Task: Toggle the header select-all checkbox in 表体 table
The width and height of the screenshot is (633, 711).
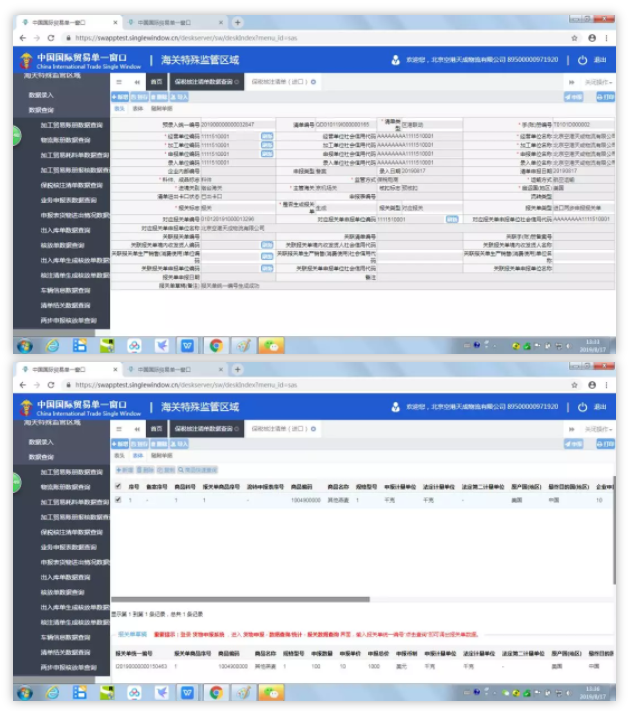Action: (x=118, y=486)
